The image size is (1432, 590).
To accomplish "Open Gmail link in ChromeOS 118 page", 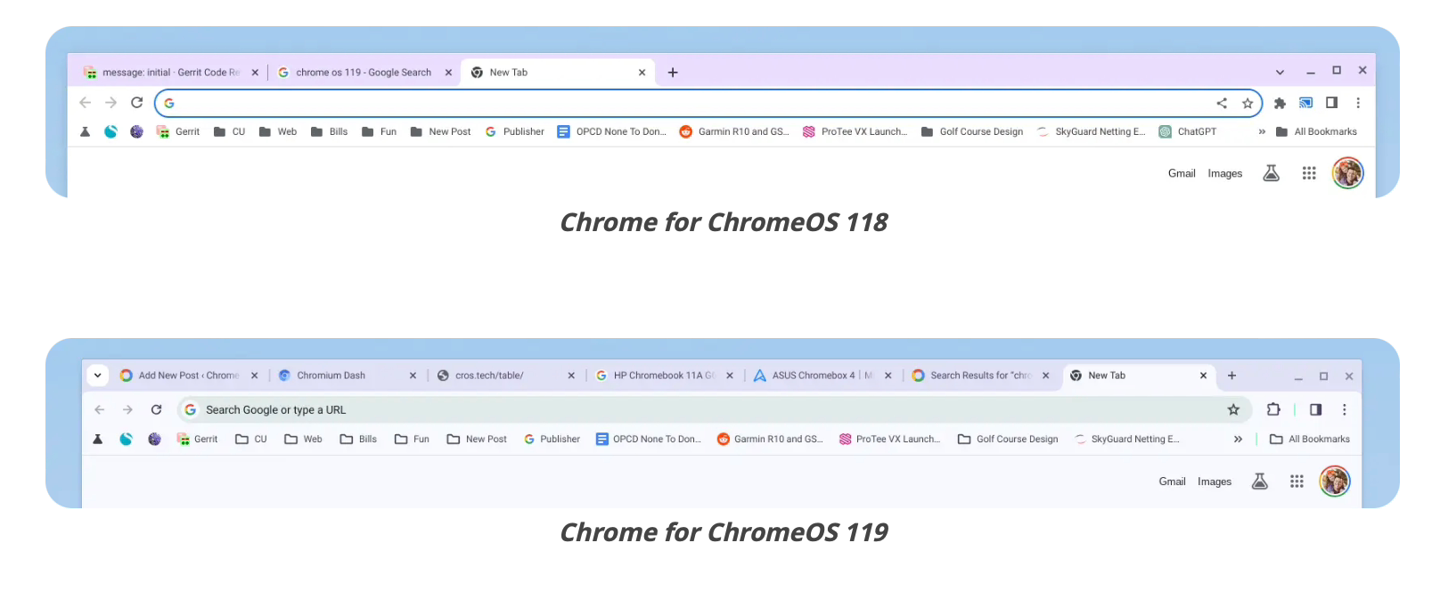I will click(1182, 173).
